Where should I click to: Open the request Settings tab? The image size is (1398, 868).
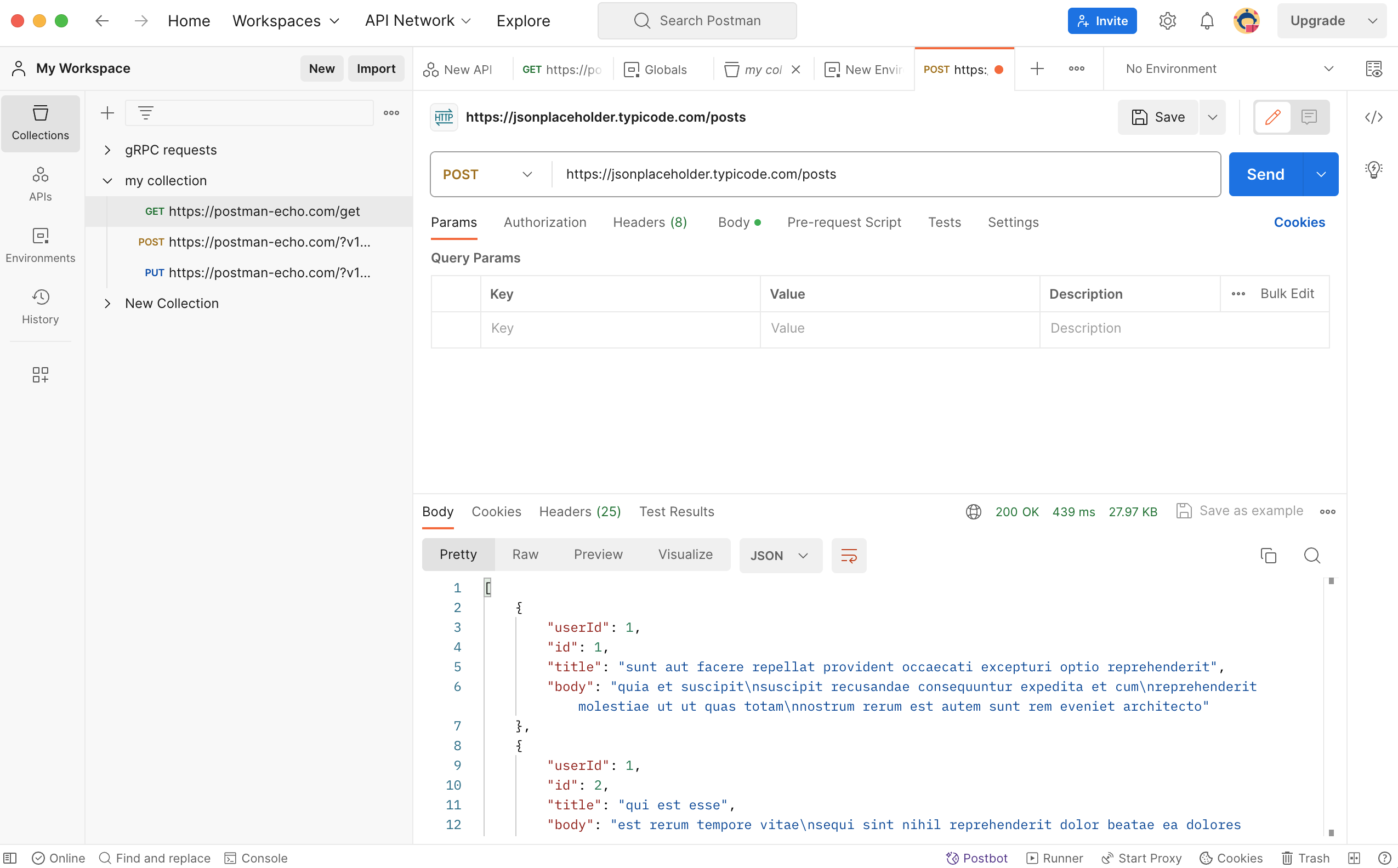coord(1013,222)
